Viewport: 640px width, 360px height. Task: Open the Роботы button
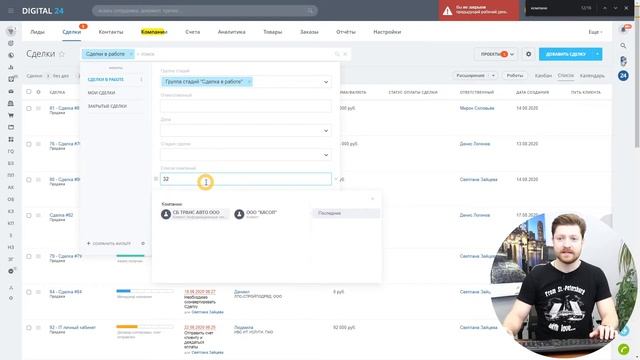(x=515, y=76)
